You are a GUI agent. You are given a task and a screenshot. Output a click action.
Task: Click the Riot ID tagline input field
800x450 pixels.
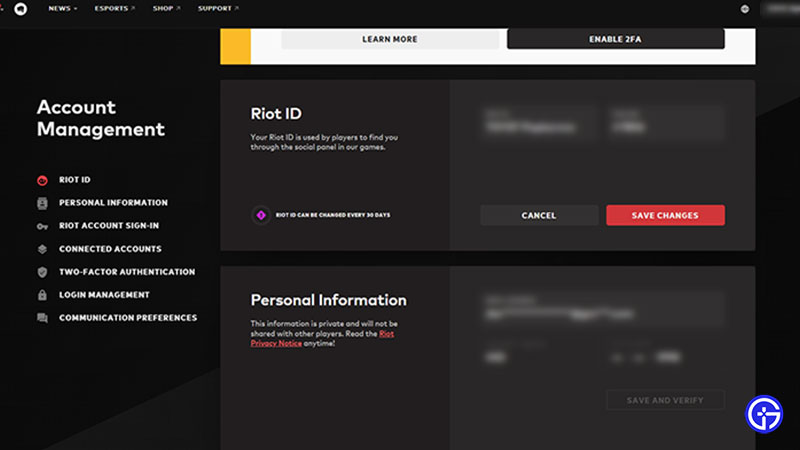point(665,123)
